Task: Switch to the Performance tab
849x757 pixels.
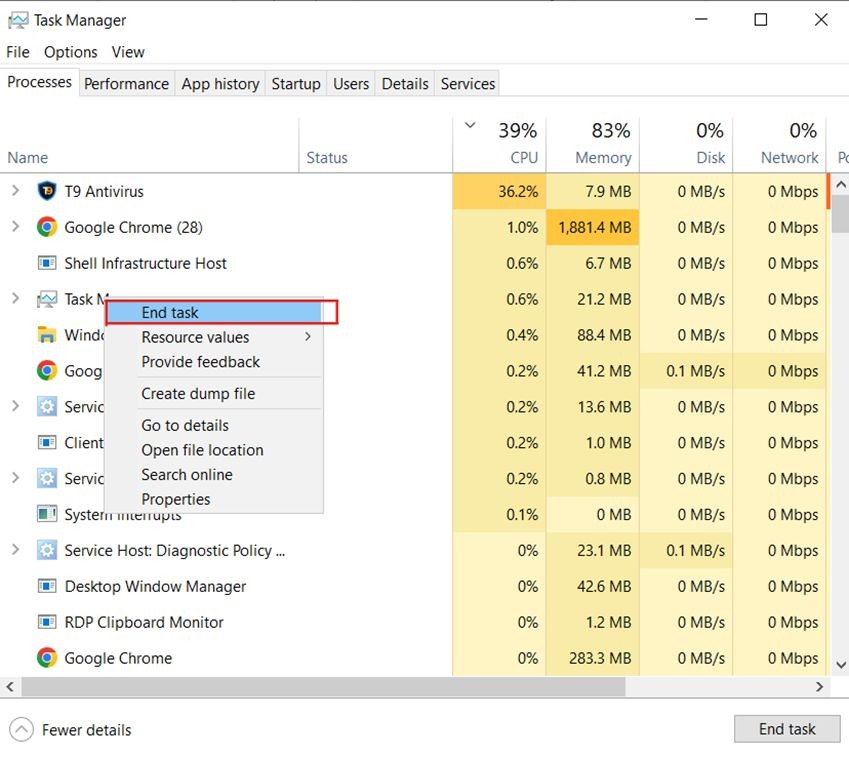Action: (x=126, y=84)
